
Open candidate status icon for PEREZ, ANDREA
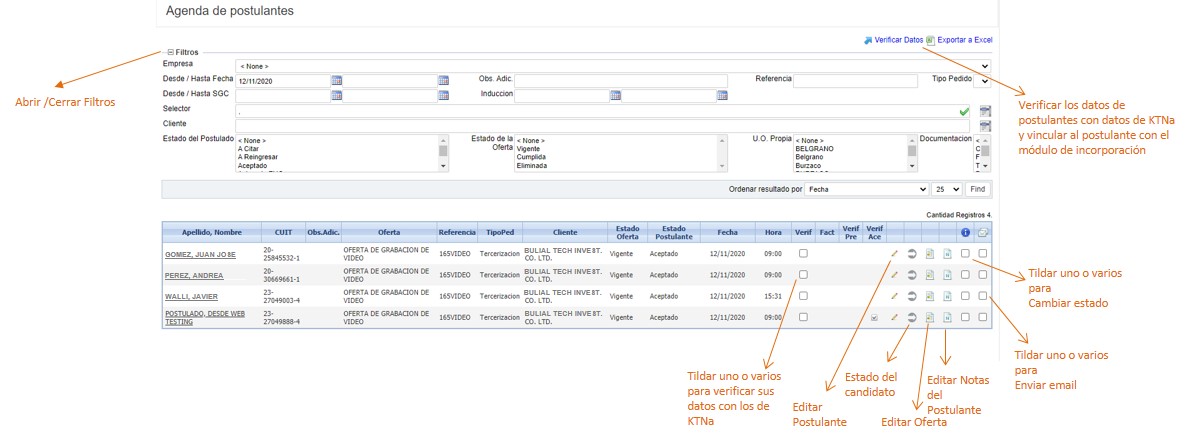(912, 275)
